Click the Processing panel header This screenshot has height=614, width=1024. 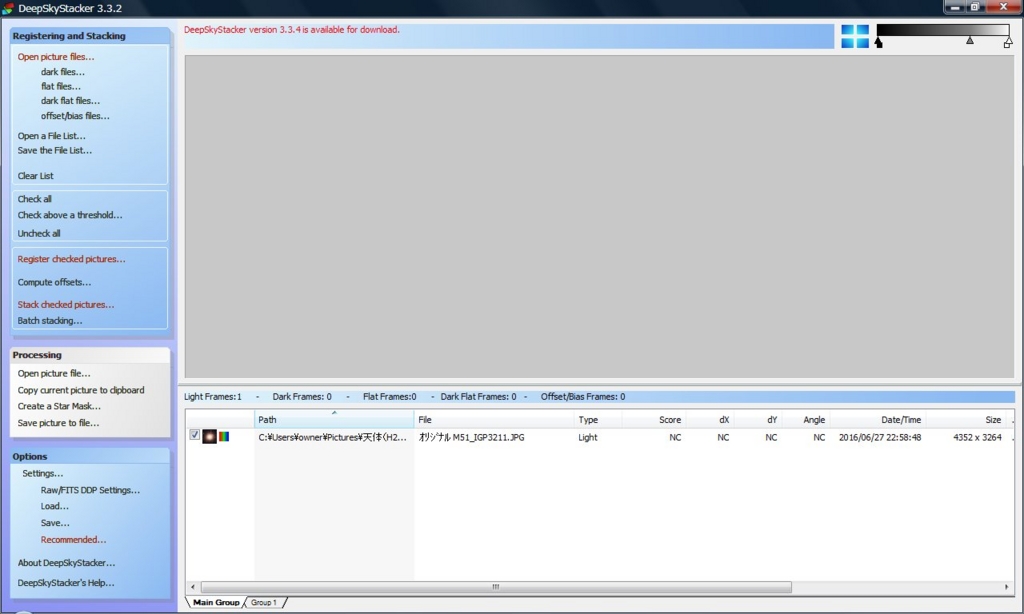[x=90, y=355]
